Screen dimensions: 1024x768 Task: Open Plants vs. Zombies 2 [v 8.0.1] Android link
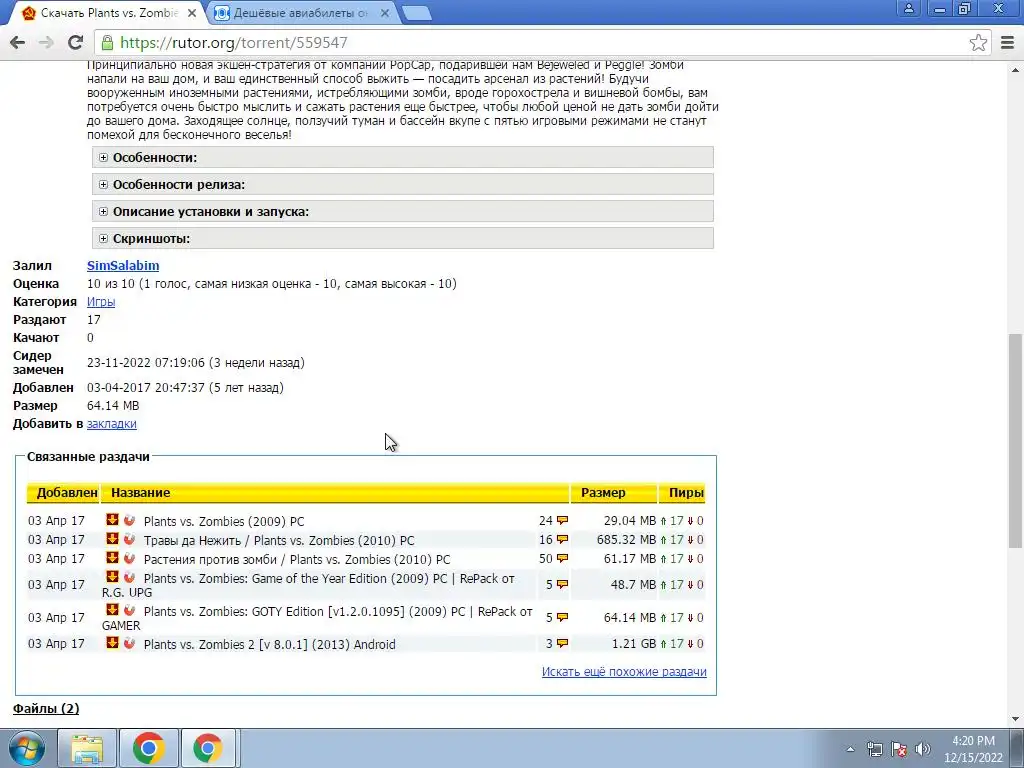tap(270, 645)
